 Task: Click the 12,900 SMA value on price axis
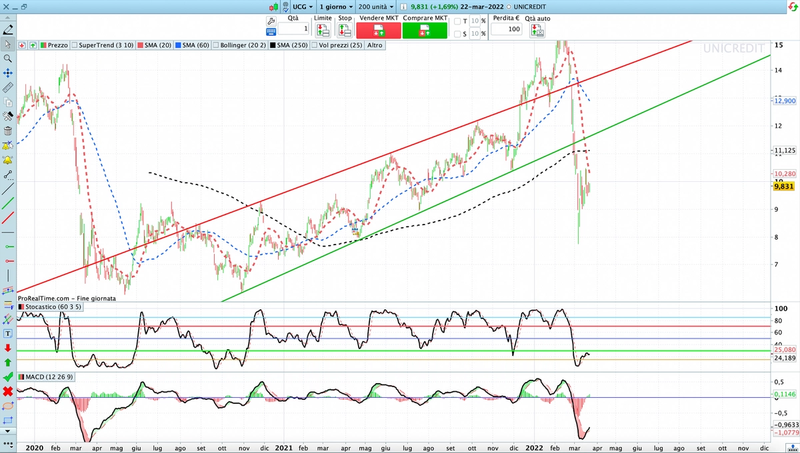click(785, 101)
